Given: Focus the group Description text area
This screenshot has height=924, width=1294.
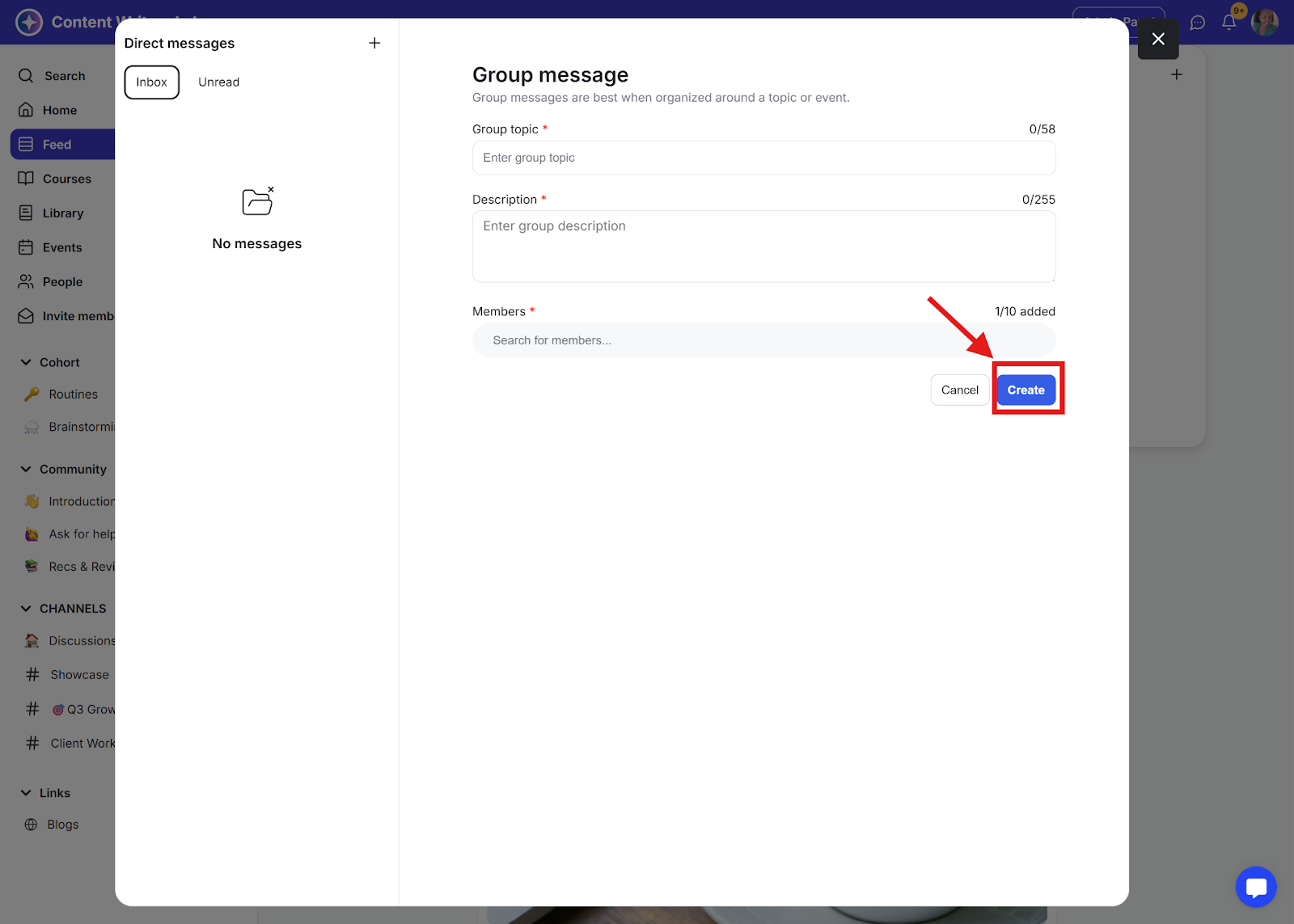Looking at the screenshot, I should (x=763, y=247).
